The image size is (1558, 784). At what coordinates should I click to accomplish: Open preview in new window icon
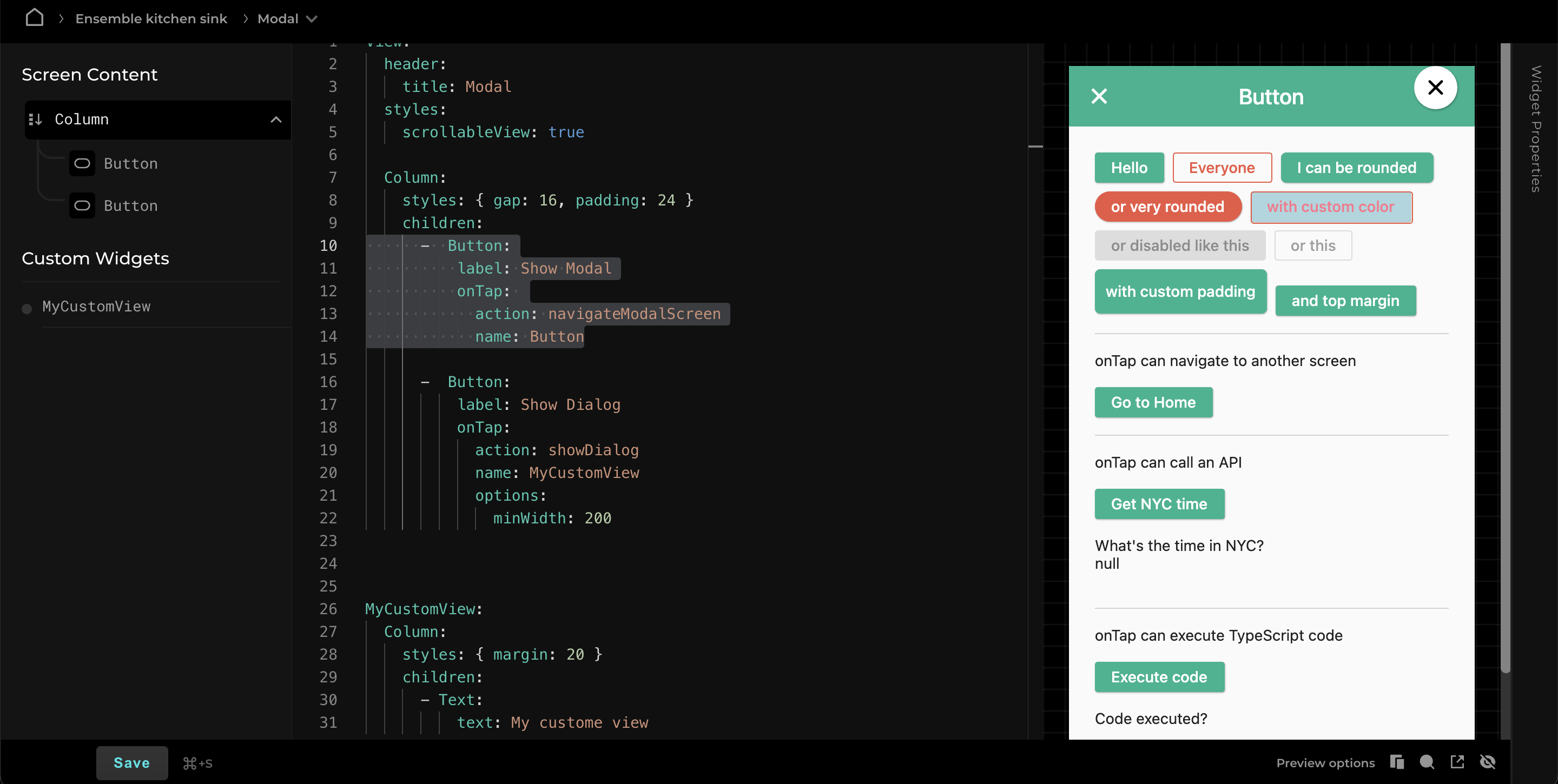[x=1457, y=762]
